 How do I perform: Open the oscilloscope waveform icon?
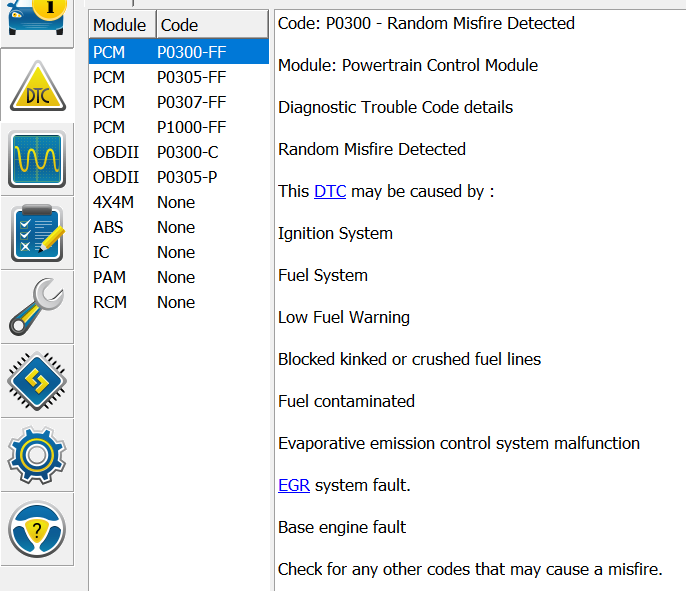pos(37,160)
